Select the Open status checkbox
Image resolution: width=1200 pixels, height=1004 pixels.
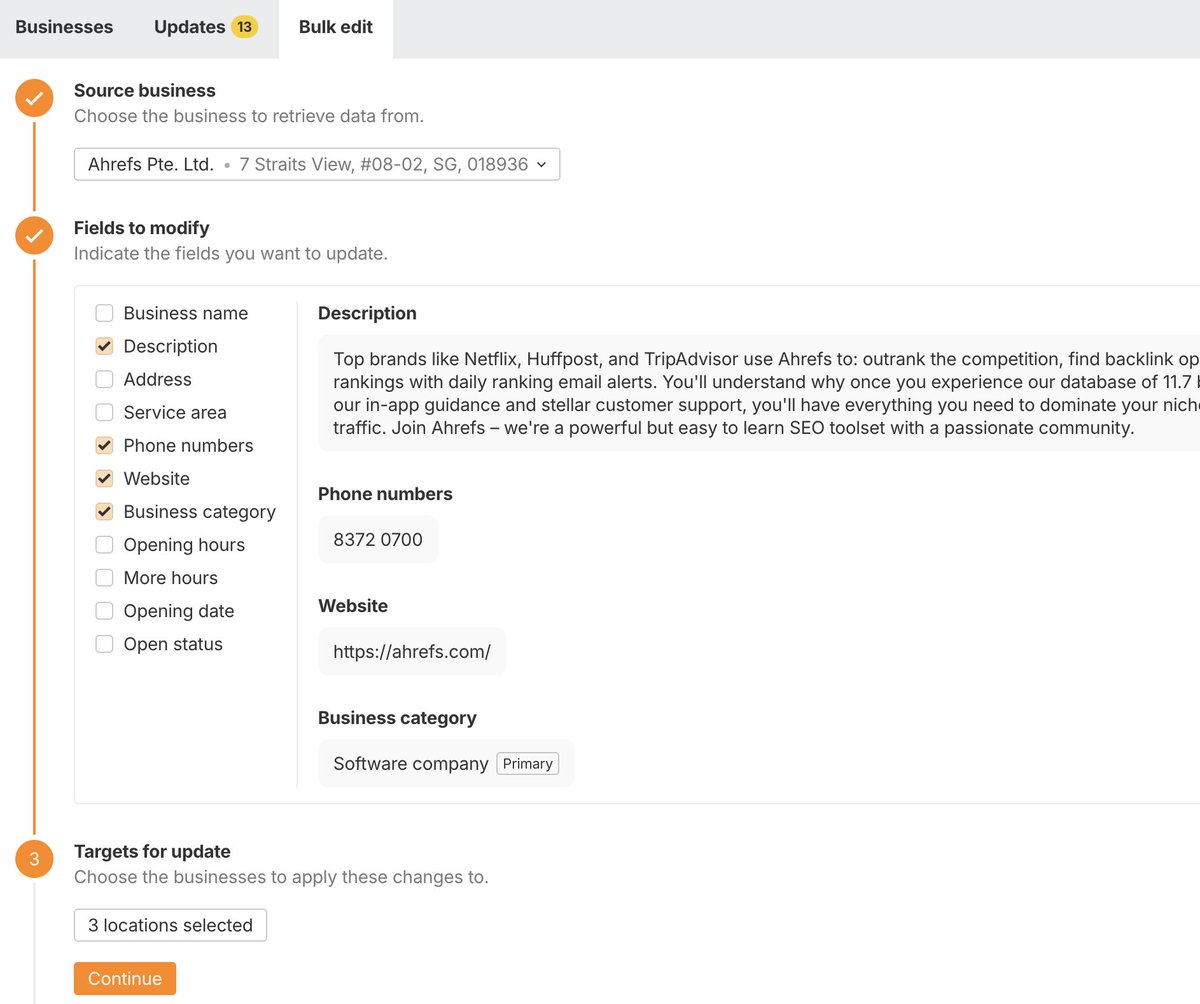coord(104,643)
